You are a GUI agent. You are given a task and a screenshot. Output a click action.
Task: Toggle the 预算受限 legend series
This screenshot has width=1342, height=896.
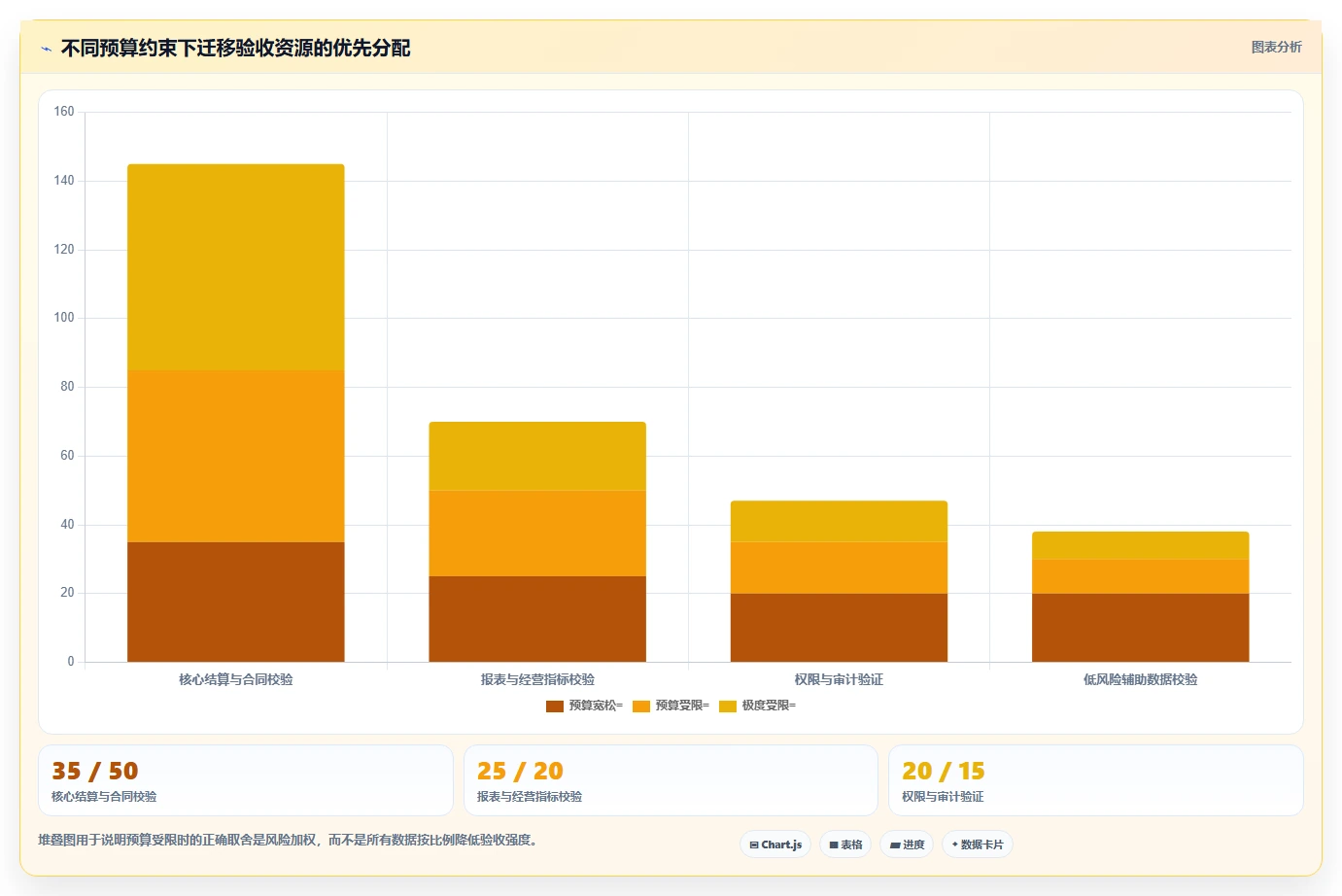tap(671, 706)
